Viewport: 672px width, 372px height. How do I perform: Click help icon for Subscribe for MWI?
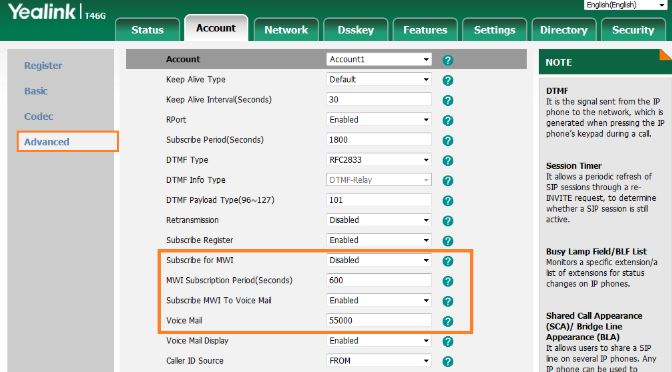[x=447, y=261]
